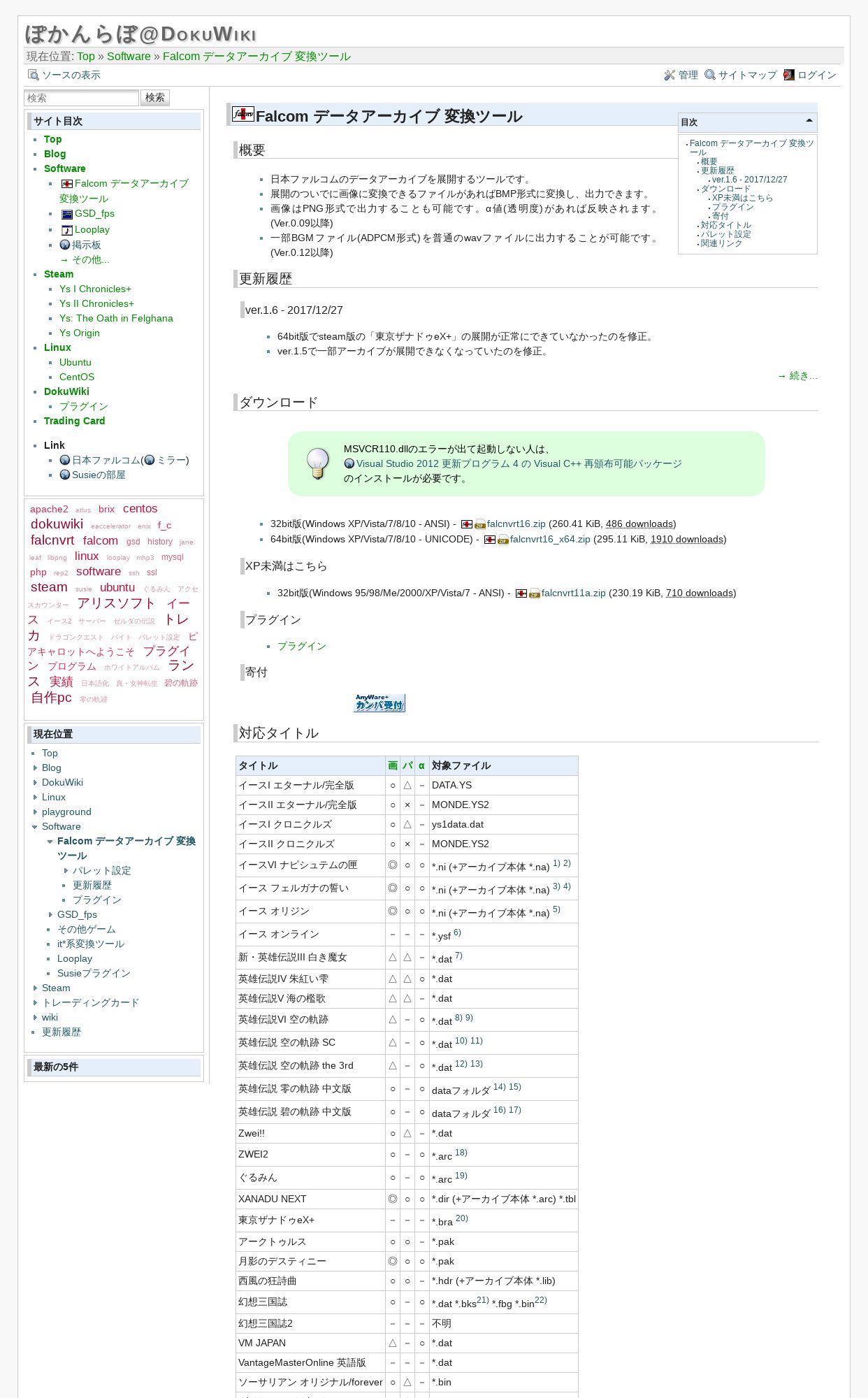Click the ログイン login icon
This screenshot has width=868, height=1398.
click(789, 75)
